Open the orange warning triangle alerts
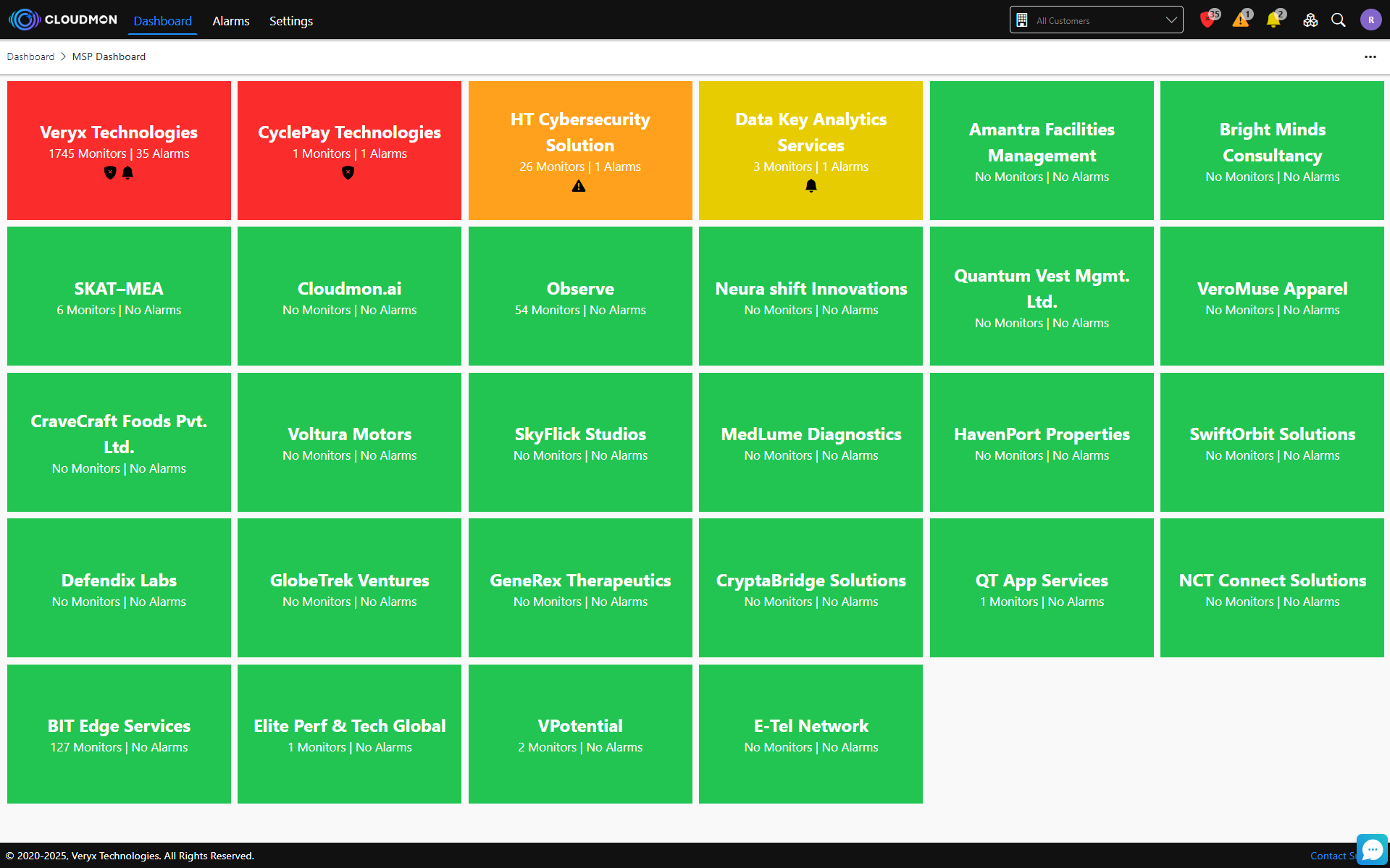Image resolution: width=1390 pixels, height=868 pixels. 1241,20
